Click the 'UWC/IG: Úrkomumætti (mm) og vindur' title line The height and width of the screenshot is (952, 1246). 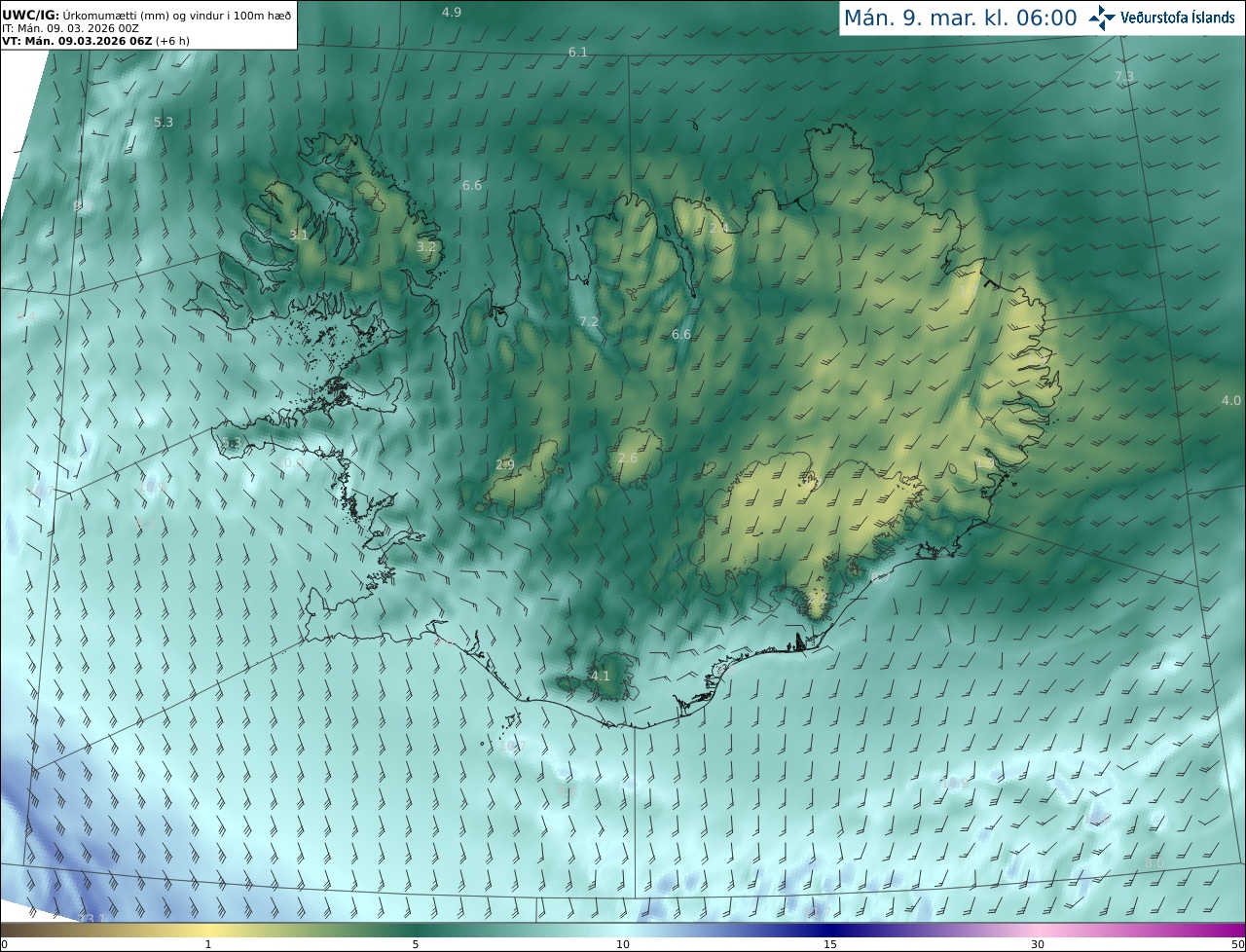click(x=147, y=14)
